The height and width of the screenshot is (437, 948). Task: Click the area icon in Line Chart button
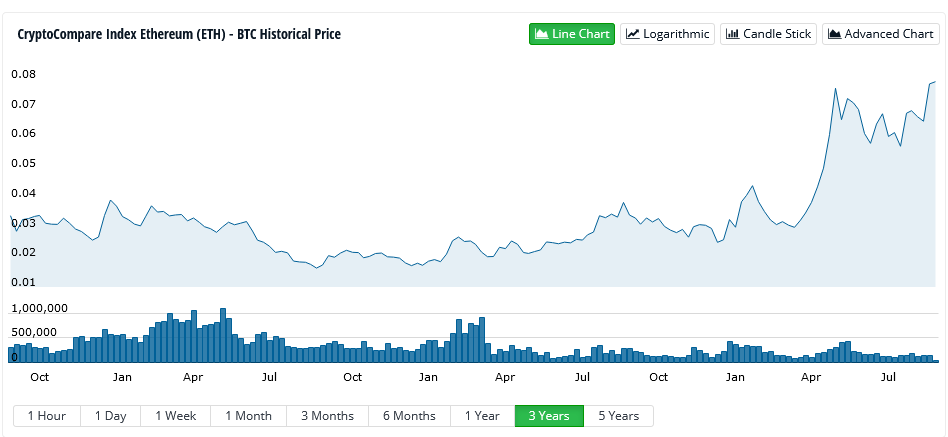[542, 34]
